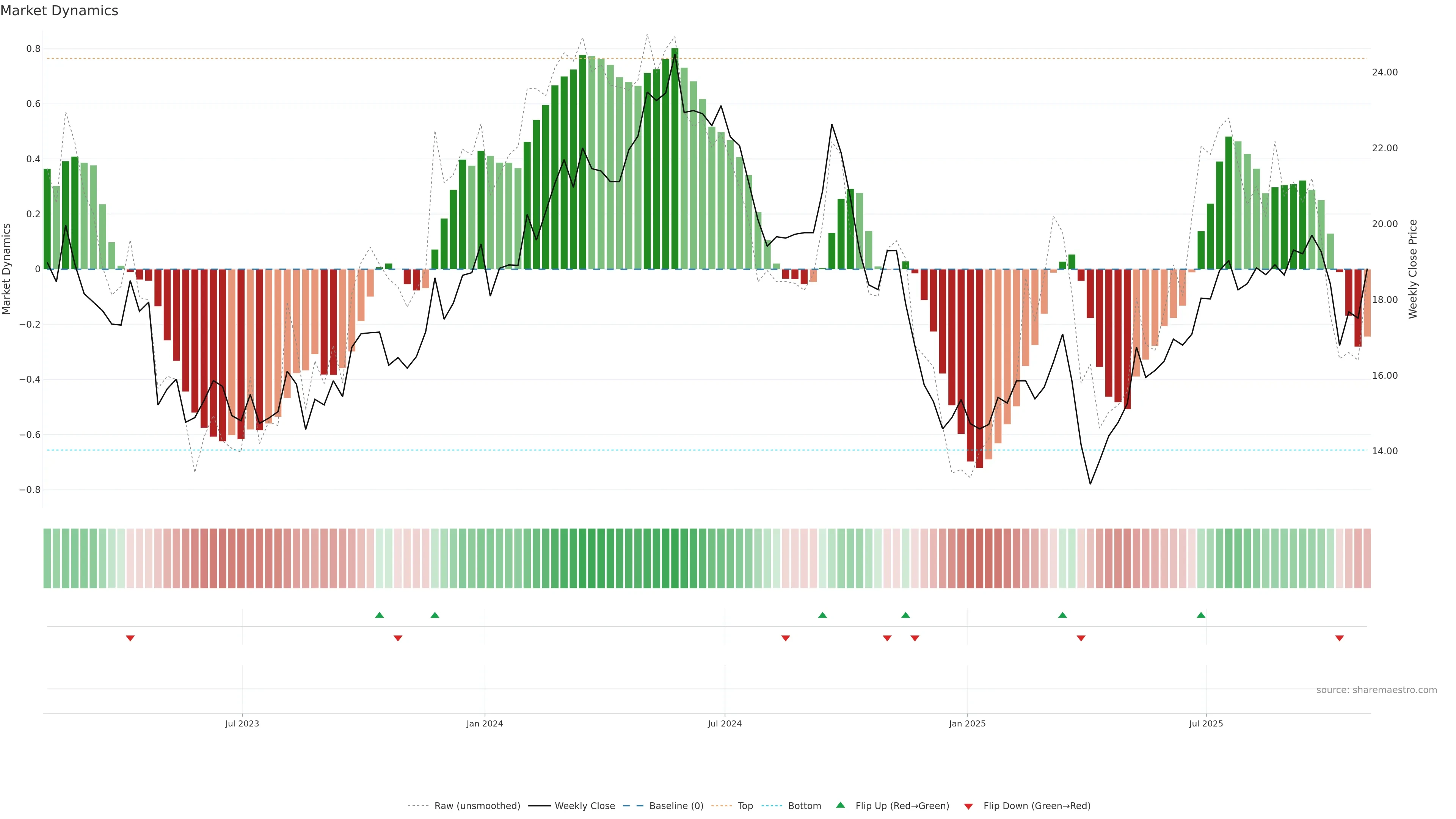Screen dimensions: 1456x819
Task: Click the red Flip Down triangle legend icon
Action: [968, 806]
